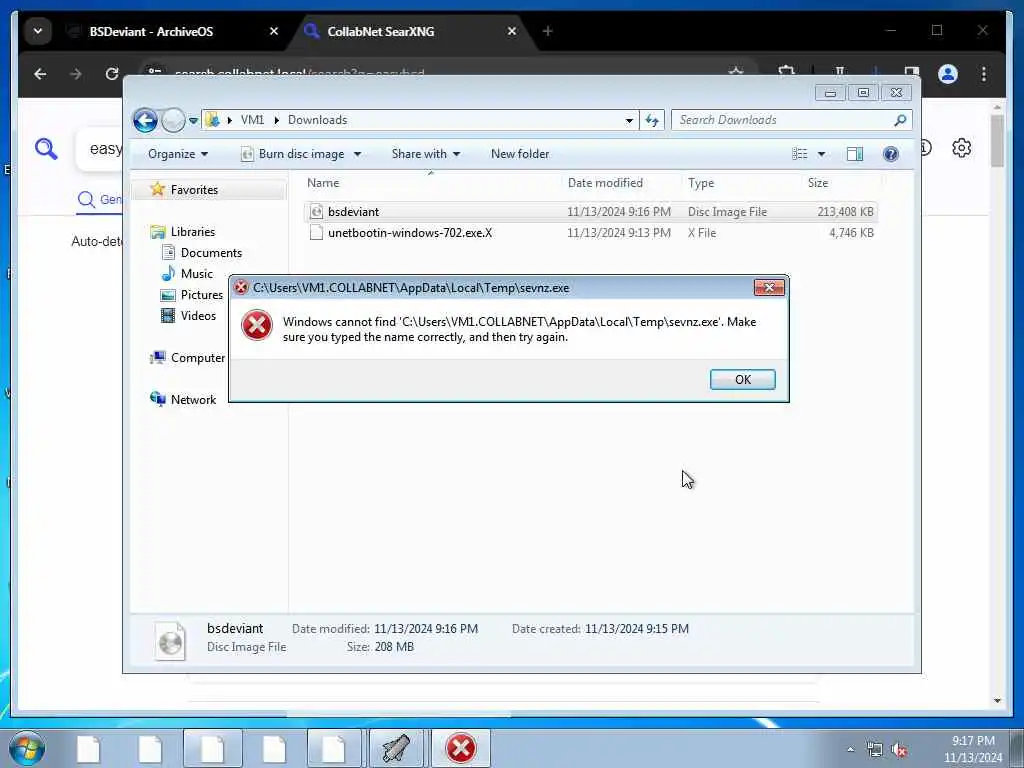The image size is (1024, 768).
Task: Open the Documents library
Action: 211,253
